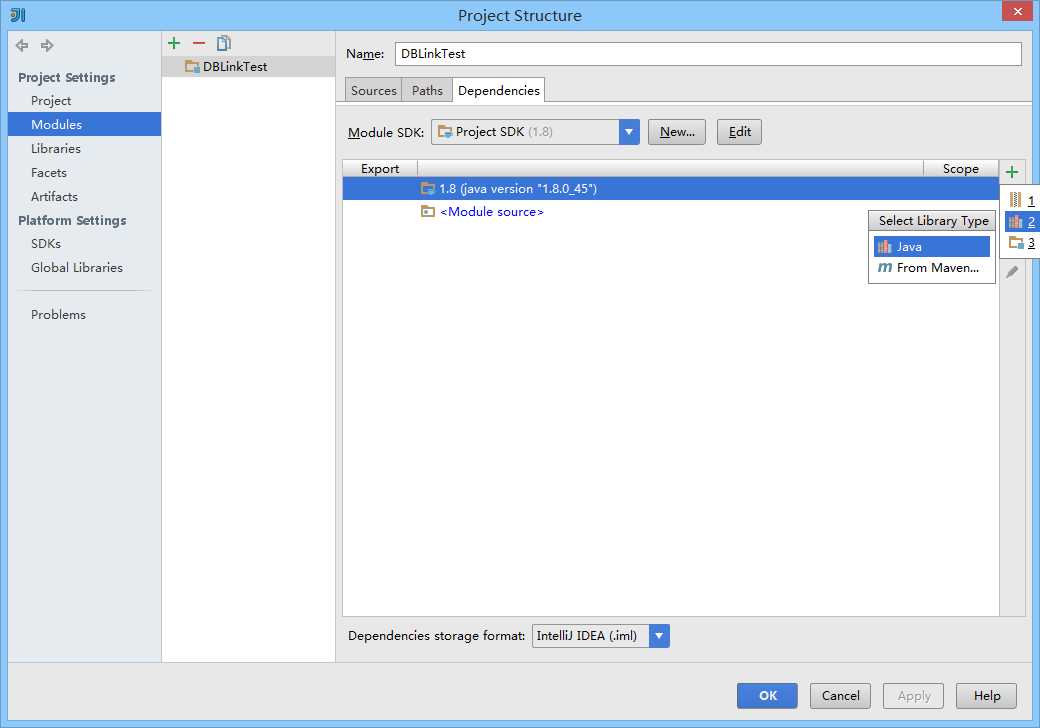Screen dimensions: 1040x728
Task: Click the module Name input field
Action: click(708, 54)
